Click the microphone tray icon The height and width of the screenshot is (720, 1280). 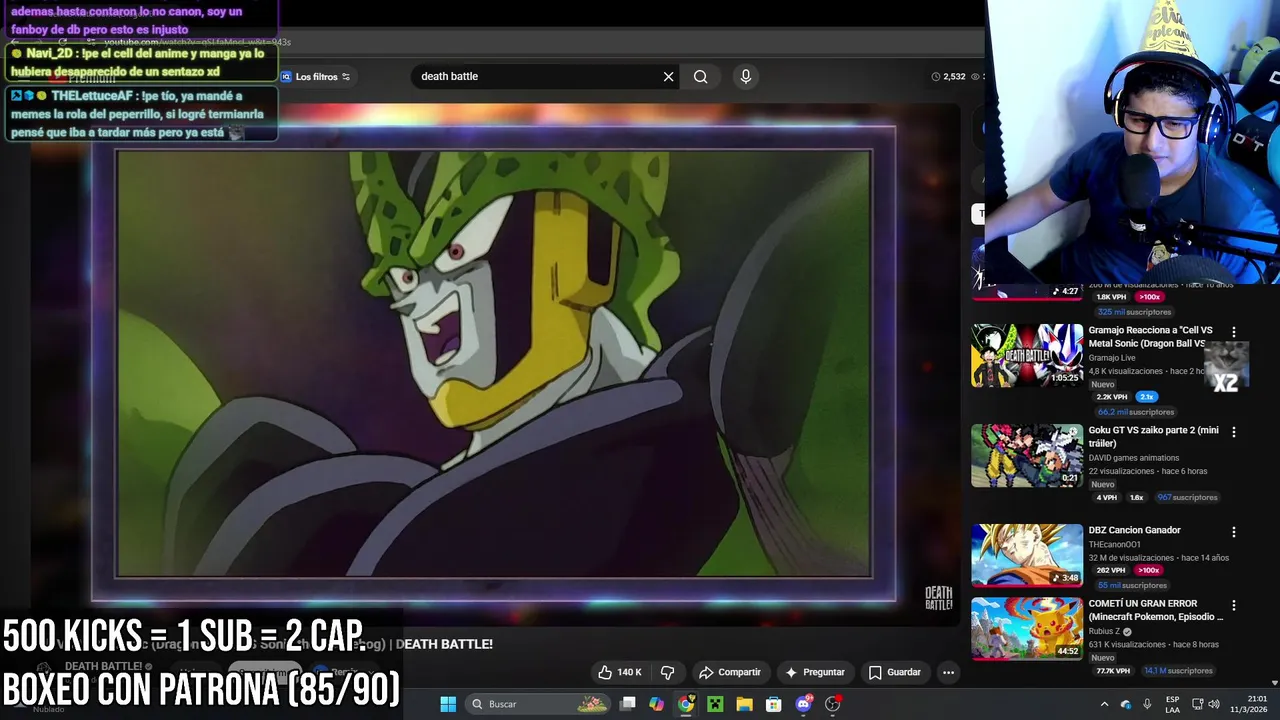point(1147,704)
